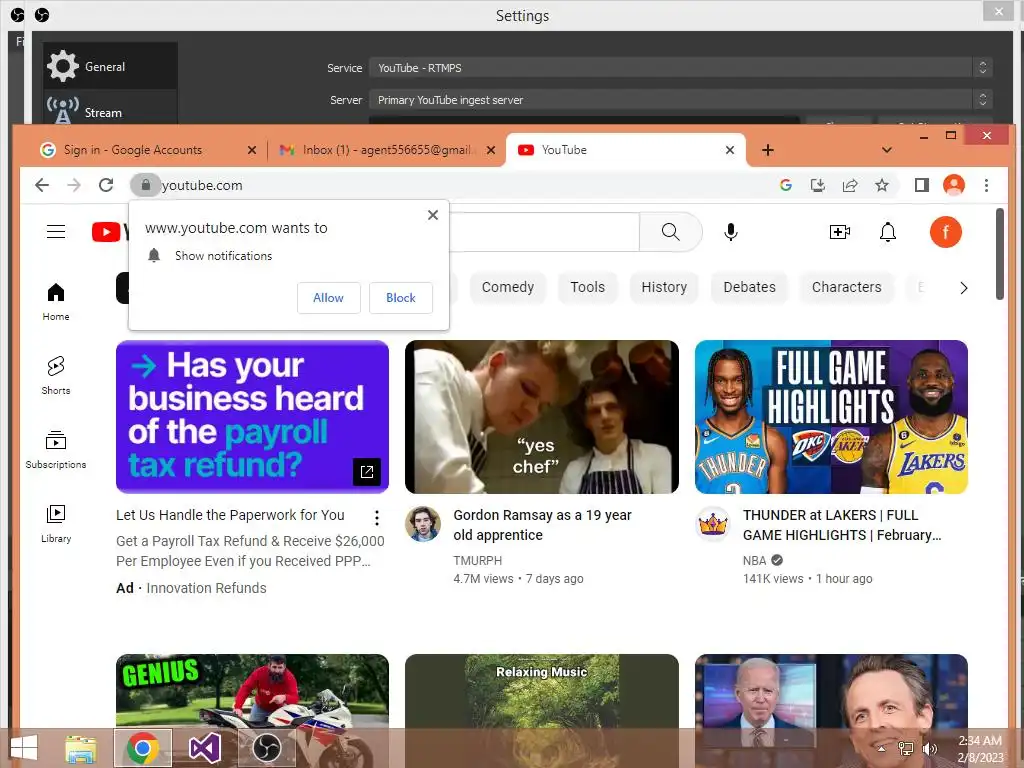
Task: Open Visual Studio from the taskbar
Action: click(x=204, y=748)
